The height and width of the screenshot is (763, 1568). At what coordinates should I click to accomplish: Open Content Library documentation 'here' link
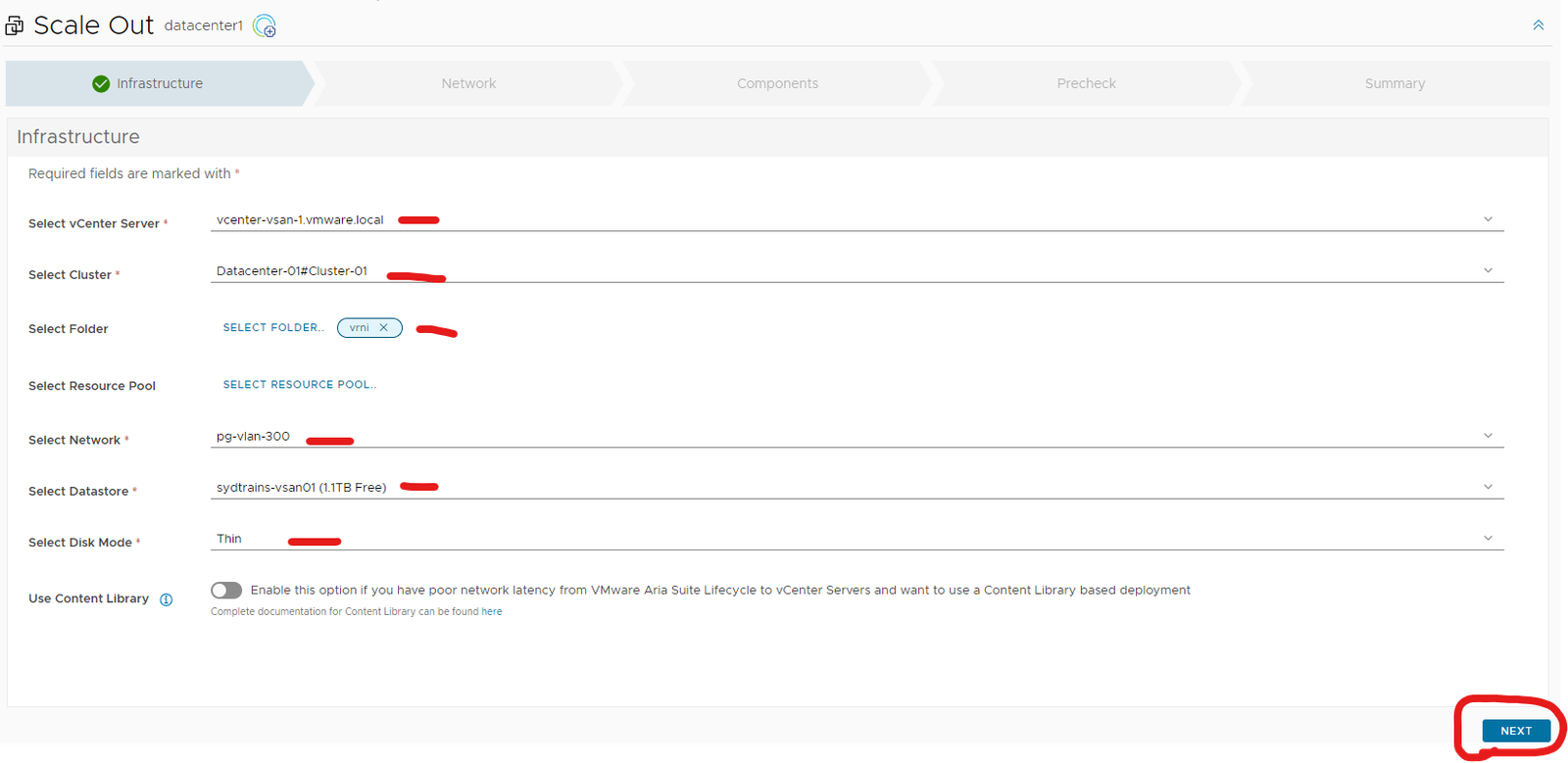pos(492,612)
